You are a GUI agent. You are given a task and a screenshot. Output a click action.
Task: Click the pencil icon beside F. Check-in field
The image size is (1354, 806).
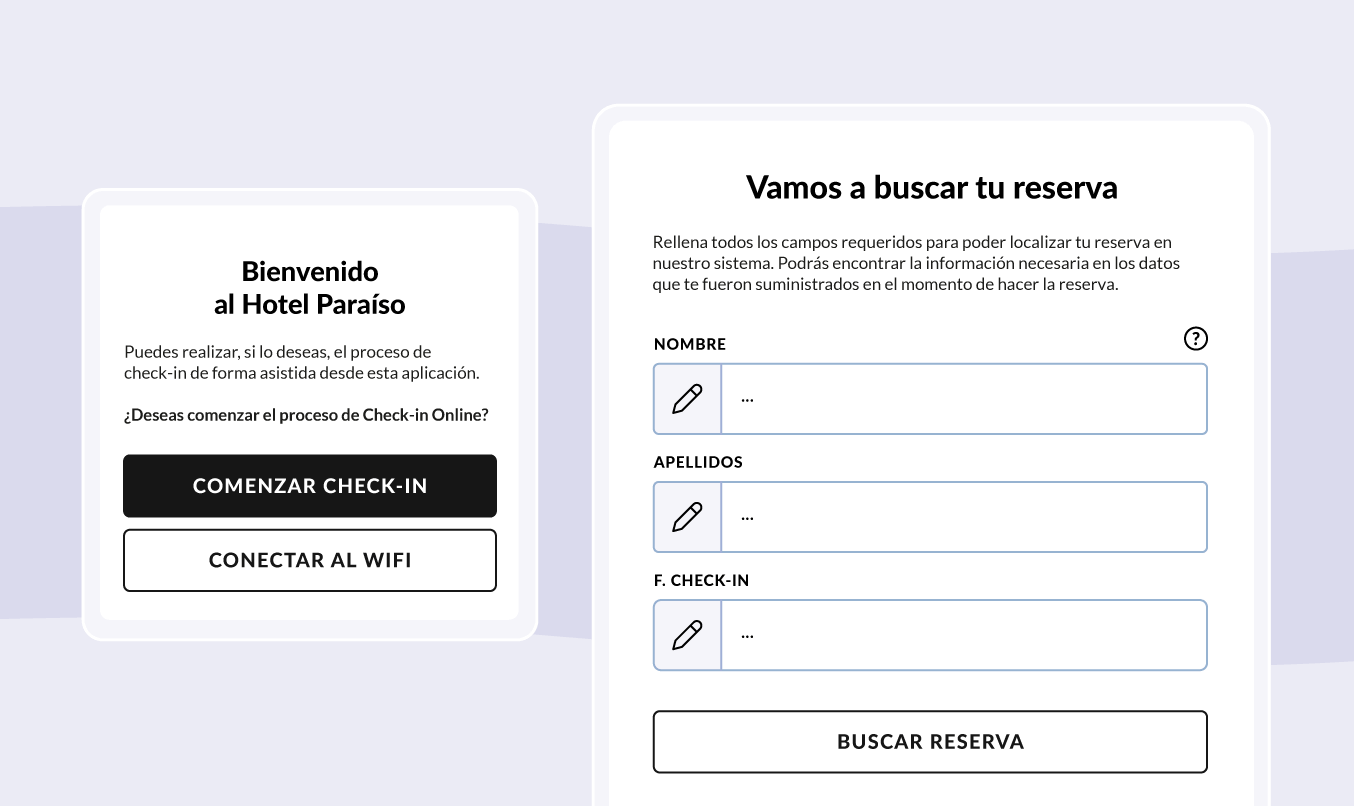coord(687,635)
